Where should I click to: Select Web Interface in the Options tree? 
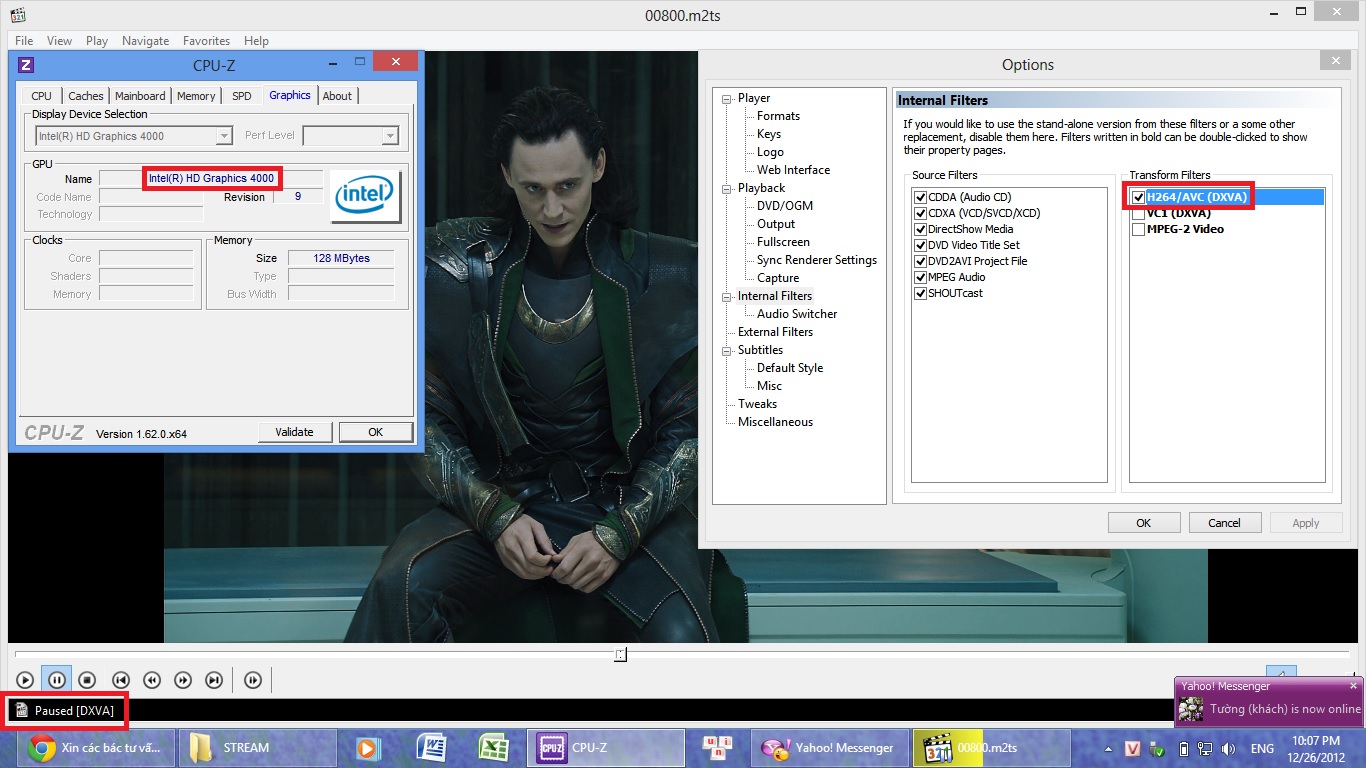(793, 170)
